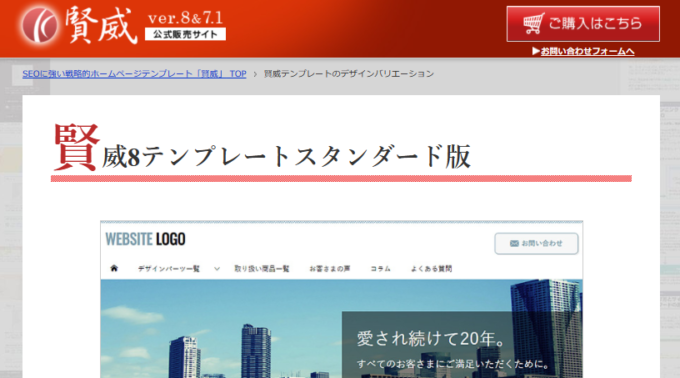This screenshot has width=680, height=378.
Task: Click the 公式販売サイト badge in header
Action: pos(185,34)
